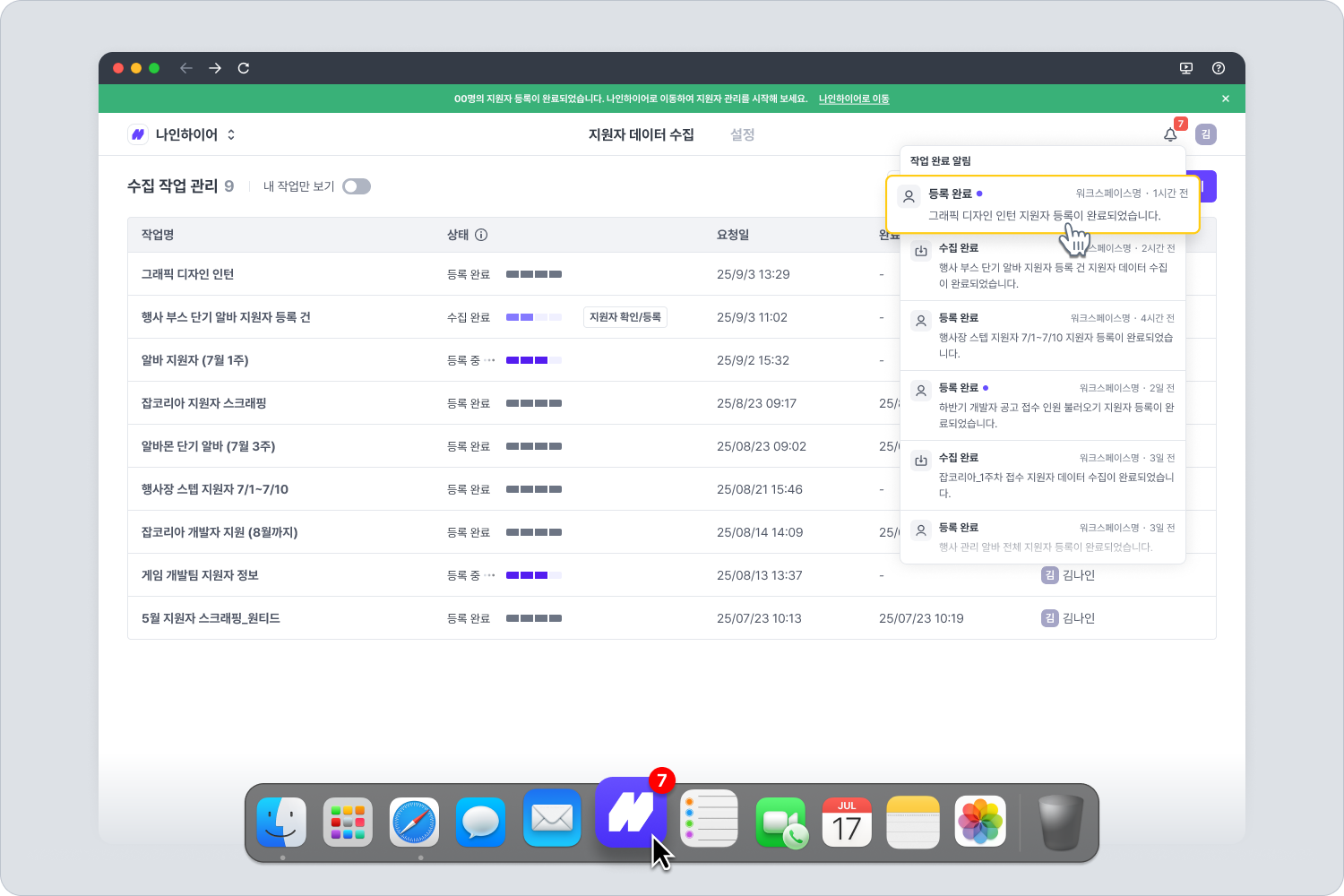Viewport: 1344px width, 896px height.
Task: Click the 김 avatar in the 5월 지원자 스크래핑_원티드 row
Action: [x=1050, y=618]
